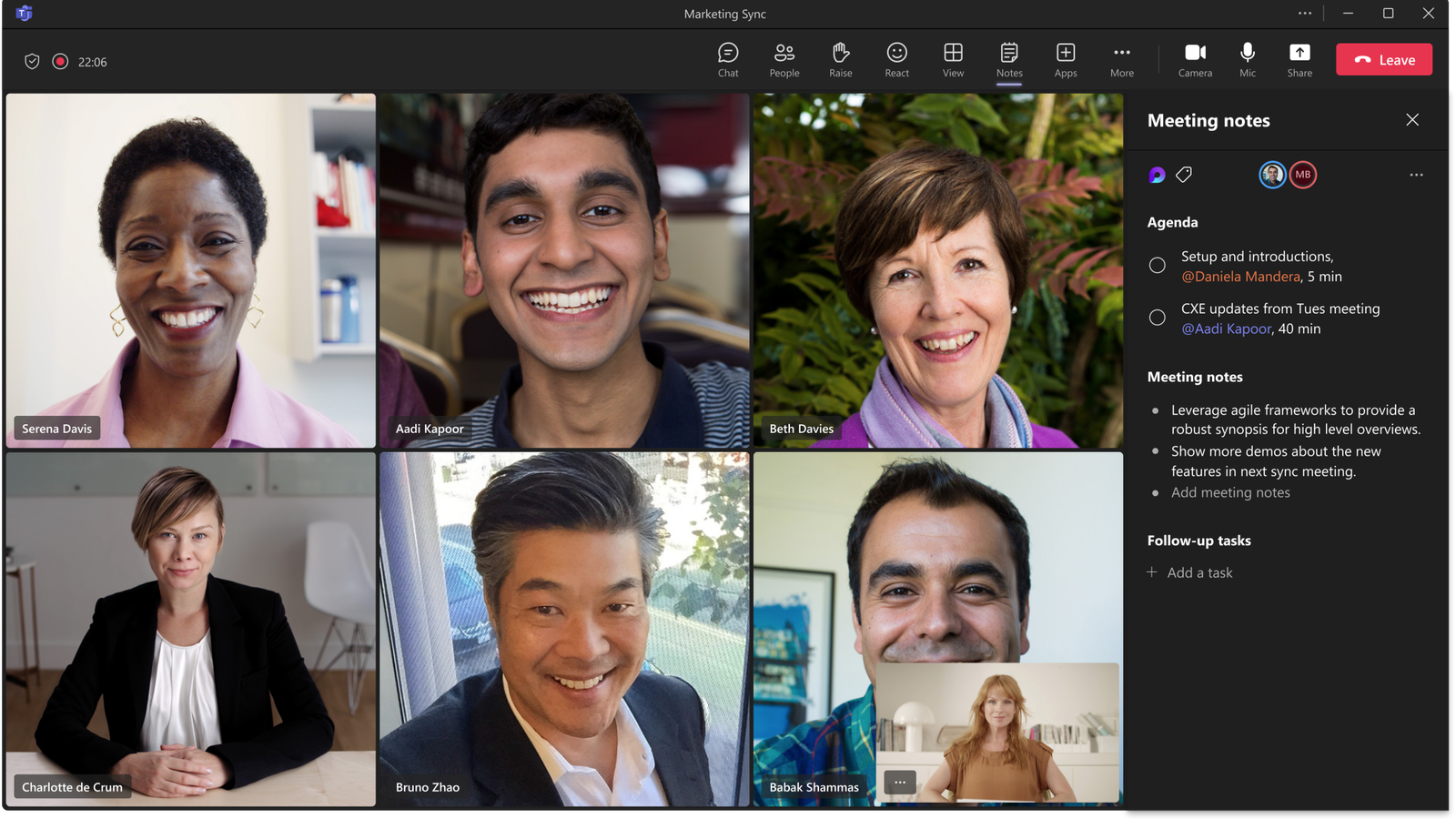Open the Meeting notes overflow menu

[x=1416, y=174]
